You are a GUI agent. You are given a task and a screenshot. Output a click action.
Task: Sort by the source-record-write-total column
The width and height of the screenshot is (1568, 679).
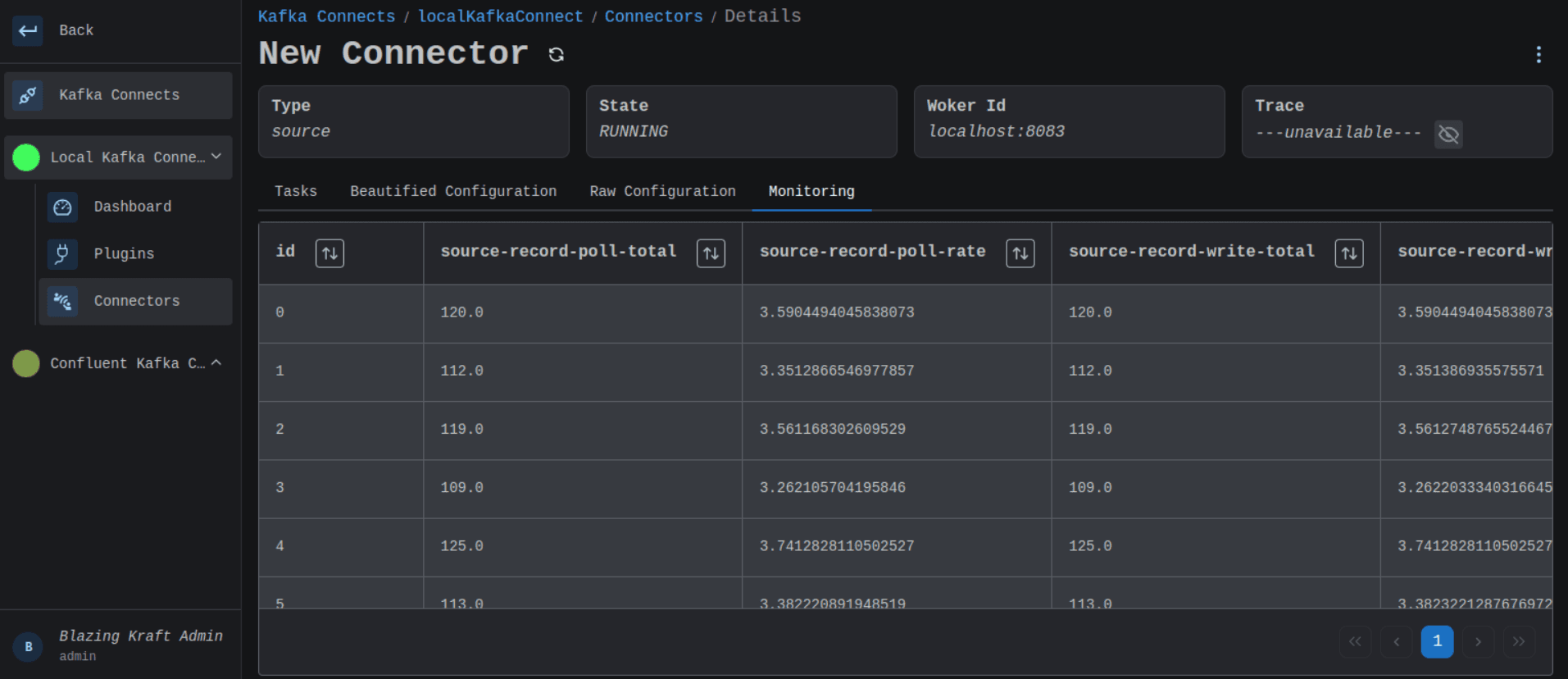pos(1348,253)
